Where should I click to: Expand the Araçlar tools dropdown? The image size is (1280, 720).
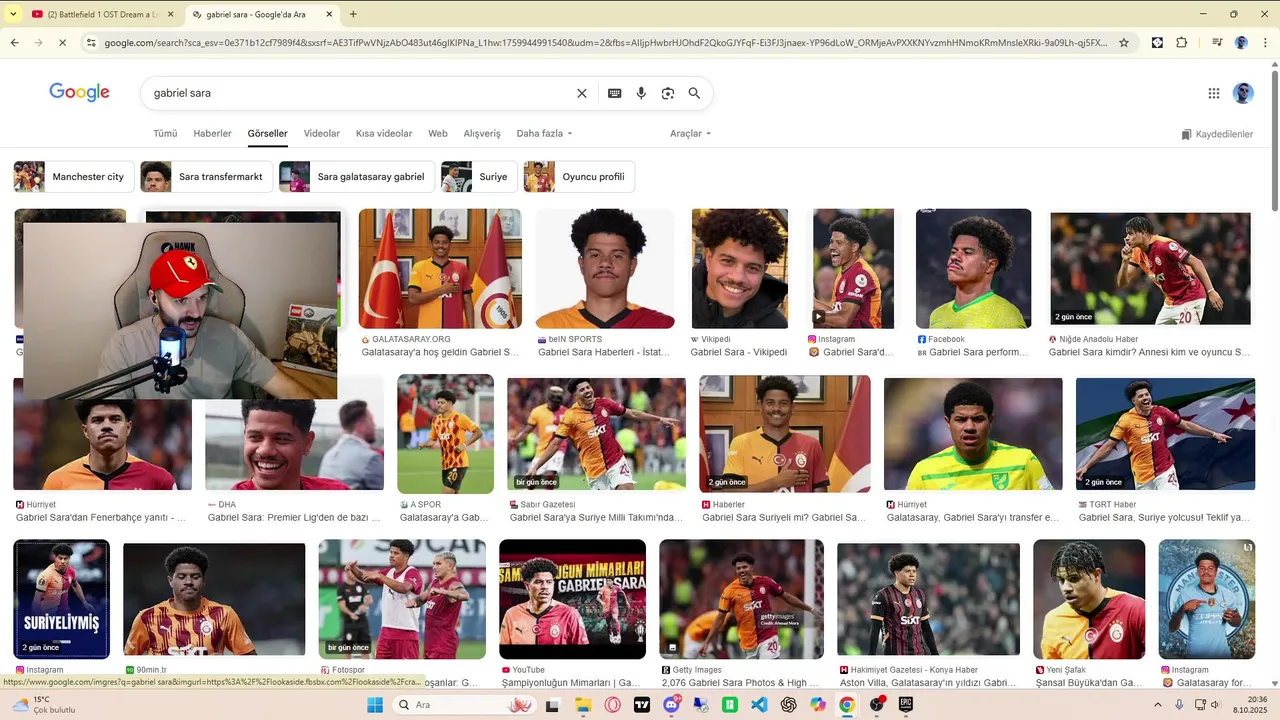coord(691,133)
